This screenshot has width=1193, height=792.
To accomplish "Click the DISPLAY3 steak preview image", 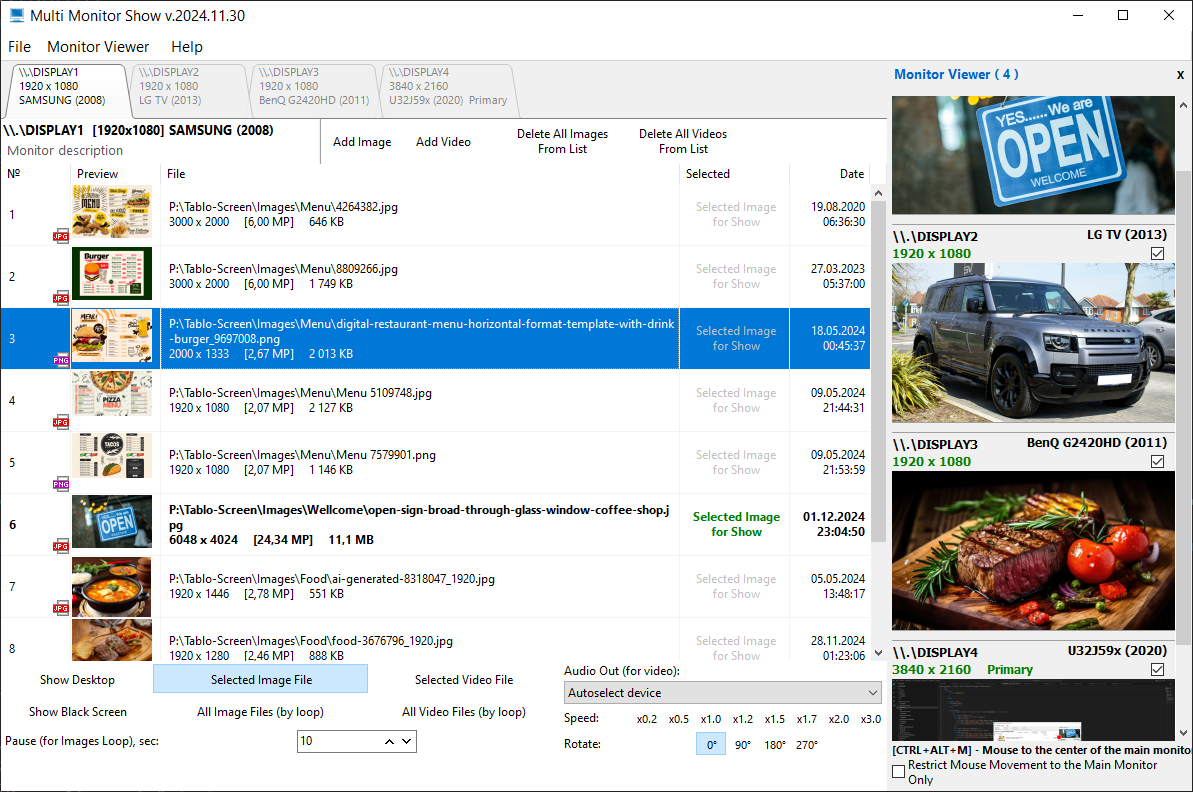I will tap(1033, 551).
